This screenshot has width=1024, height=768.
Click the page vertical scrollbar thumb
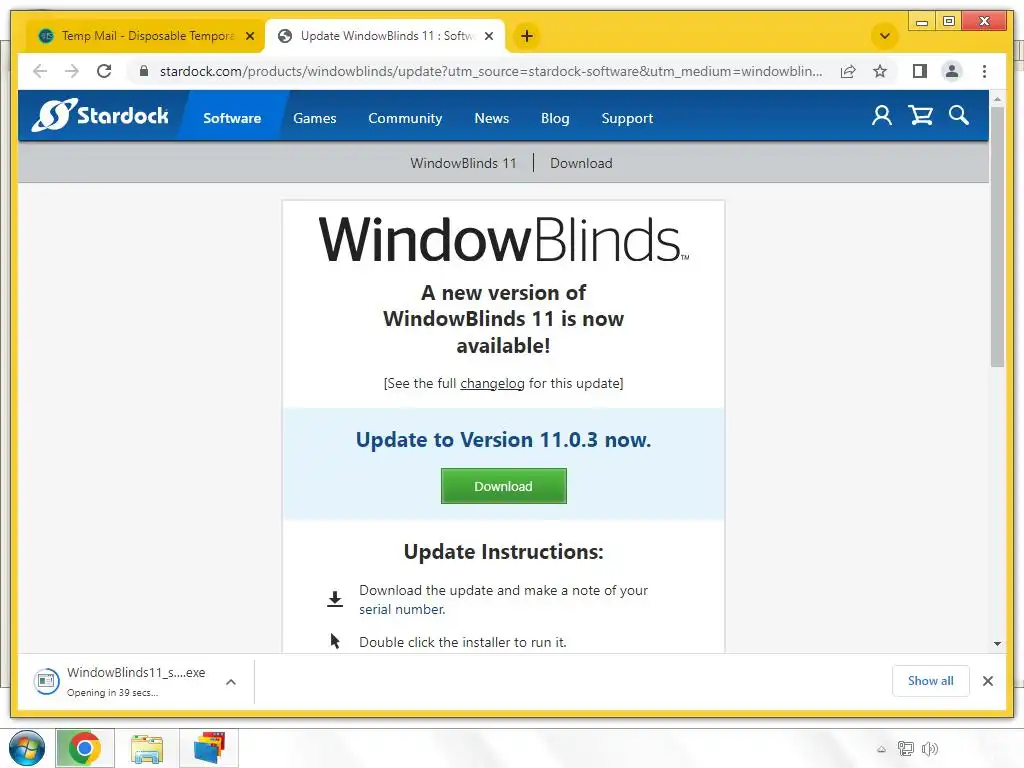[x=997, y=236]
